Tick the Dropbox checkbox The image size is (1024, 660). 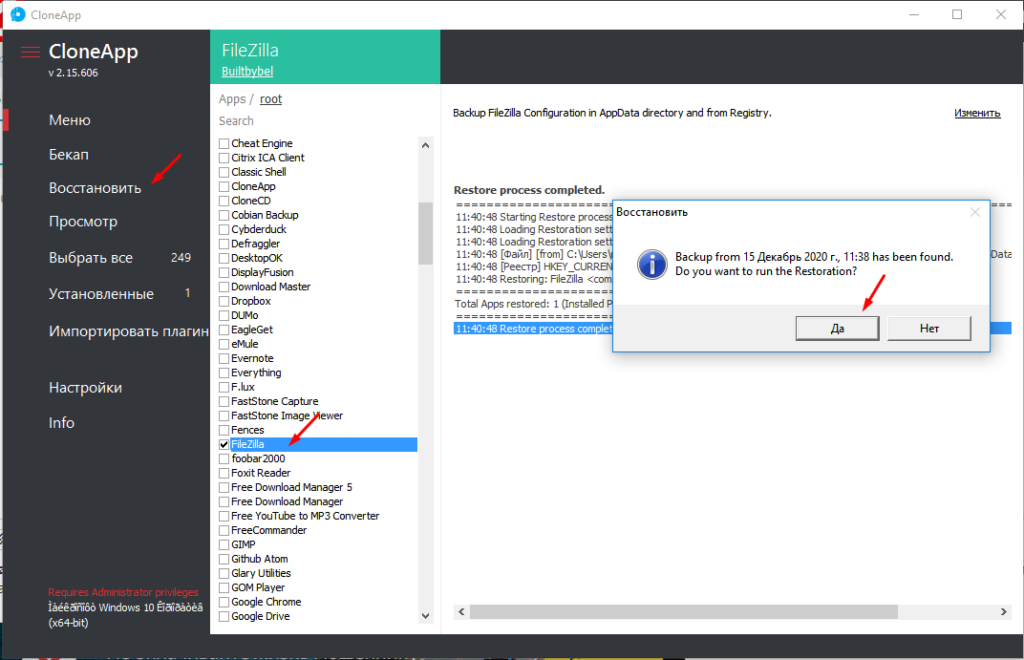pos(224,301)
